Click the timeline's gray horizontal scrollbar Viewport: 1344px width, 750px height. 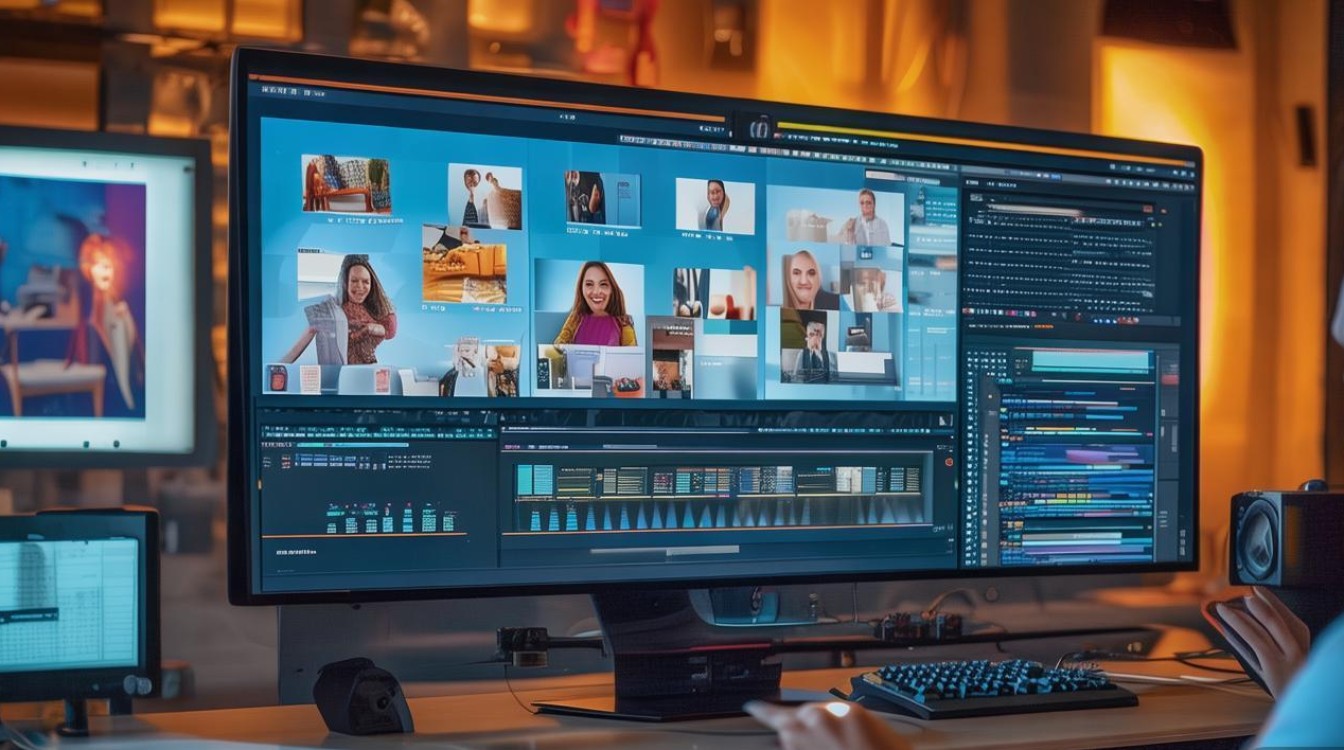click(x=665, y=550)
